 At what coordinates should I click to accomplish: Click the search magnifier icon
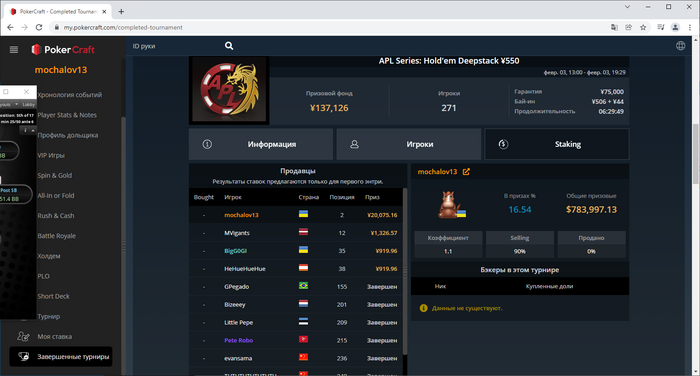coord(229,46)
